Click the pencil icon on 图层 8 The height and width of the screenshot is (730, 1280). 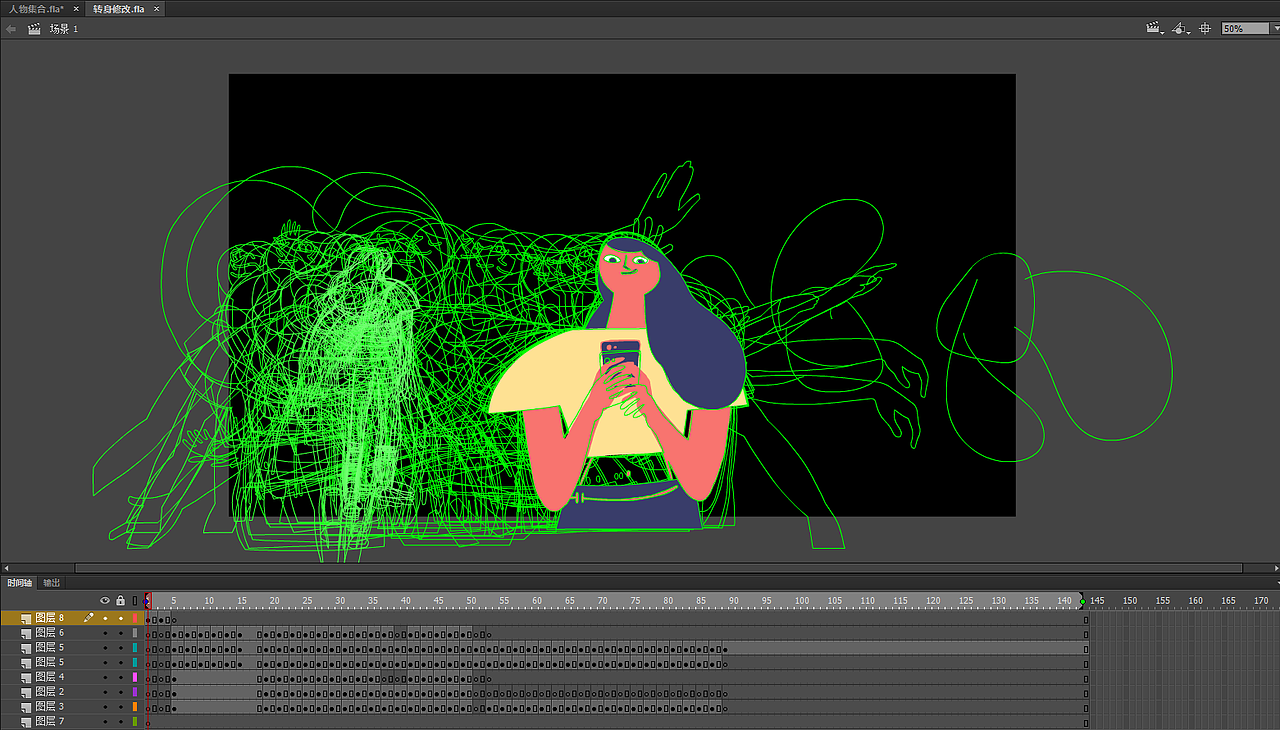pyautogui.click(x=89, y=618)
